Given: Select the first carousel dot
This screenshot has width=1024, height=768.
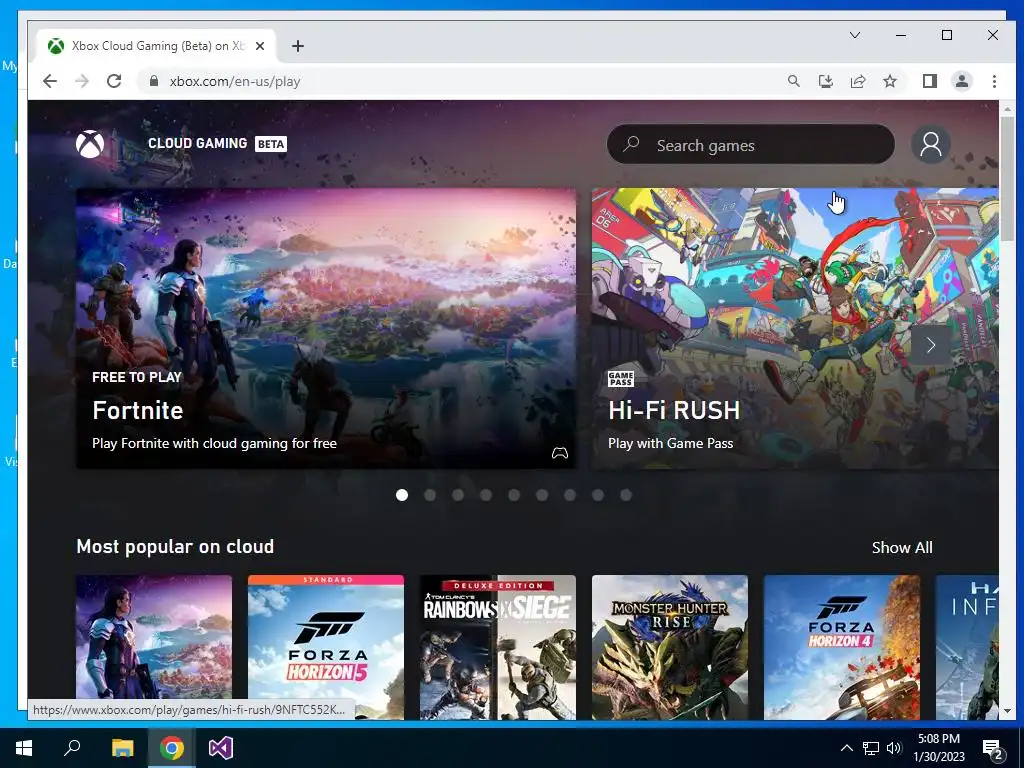Looking at the screenshot, I should (402, 495).
